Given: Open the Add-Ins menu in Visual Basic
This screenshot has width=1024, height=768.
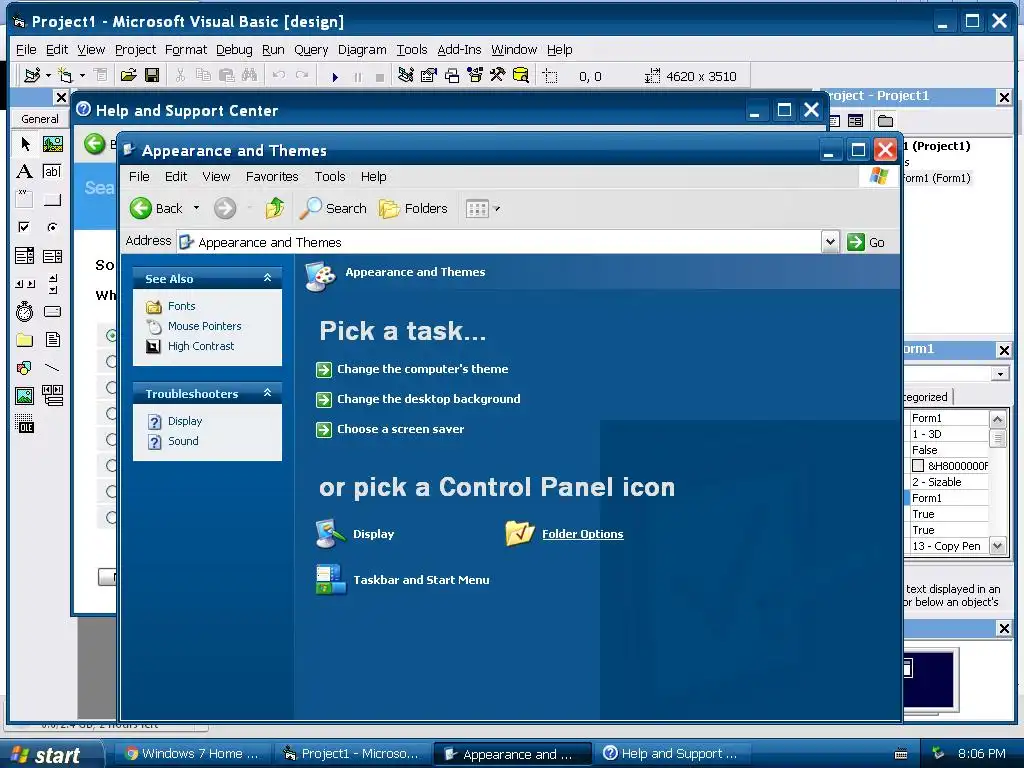Looking at the screenshot, I should (459, 50).
